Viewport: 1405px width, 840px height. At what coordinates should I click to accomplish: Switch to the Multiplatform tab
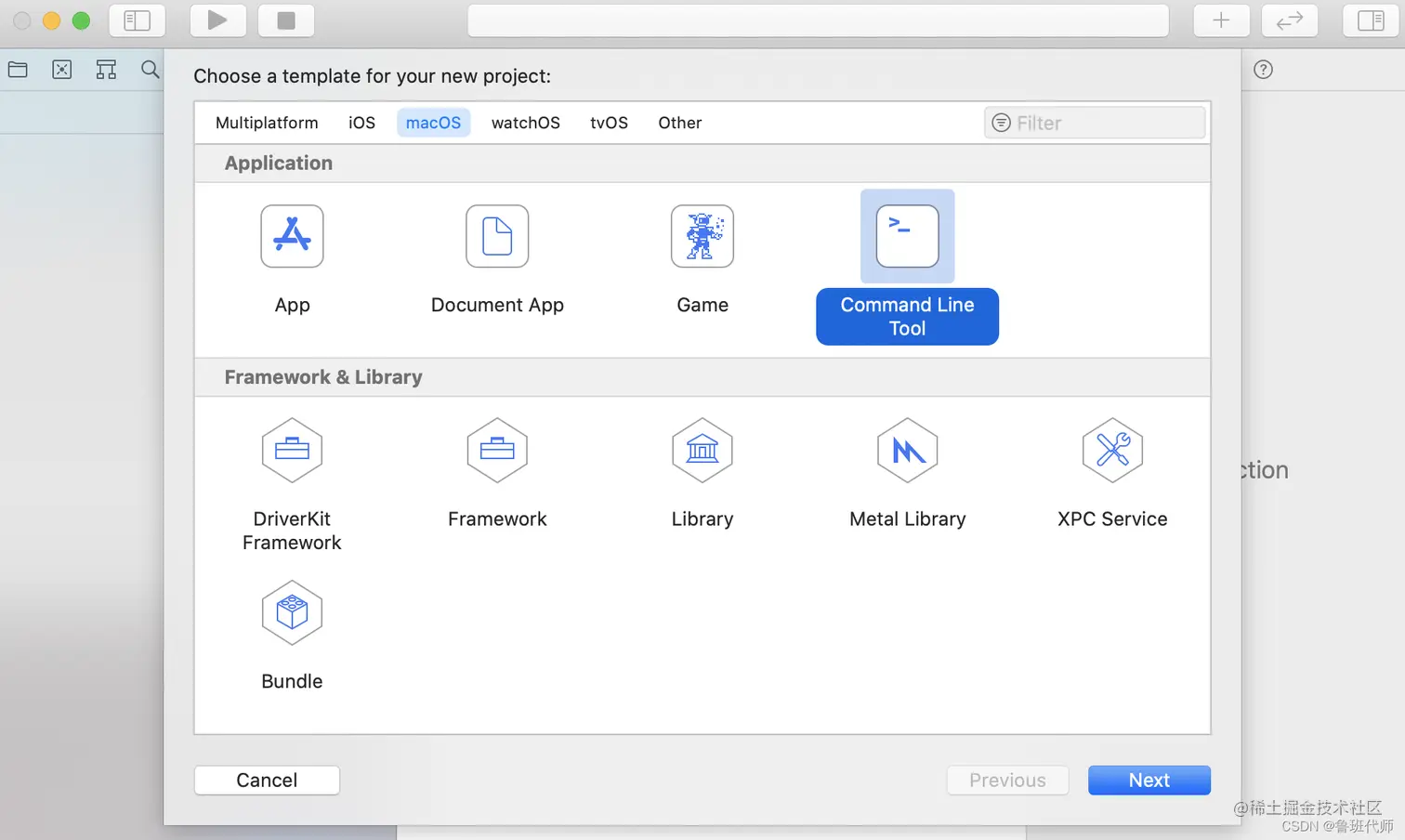tap(267, 123)
